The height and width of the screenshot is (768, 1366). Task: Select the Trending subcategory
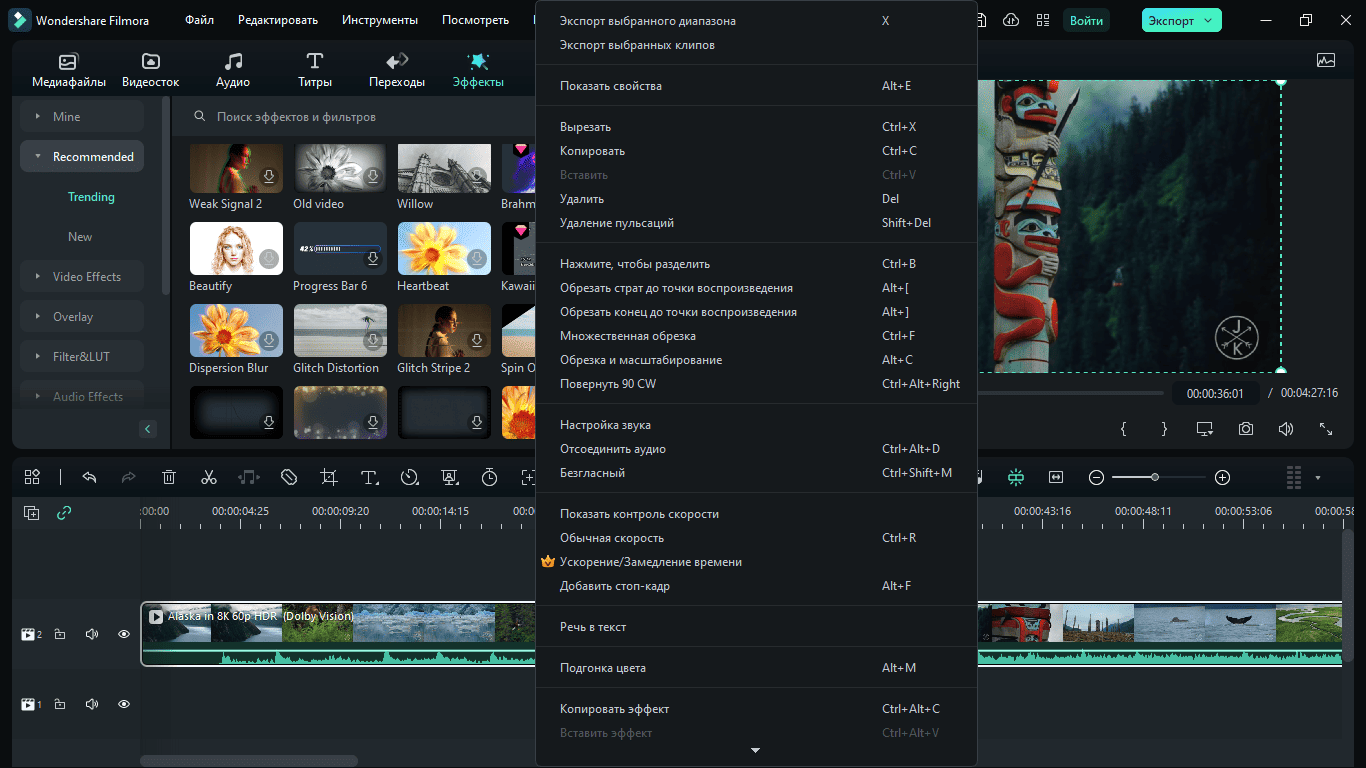pos(91,197)
